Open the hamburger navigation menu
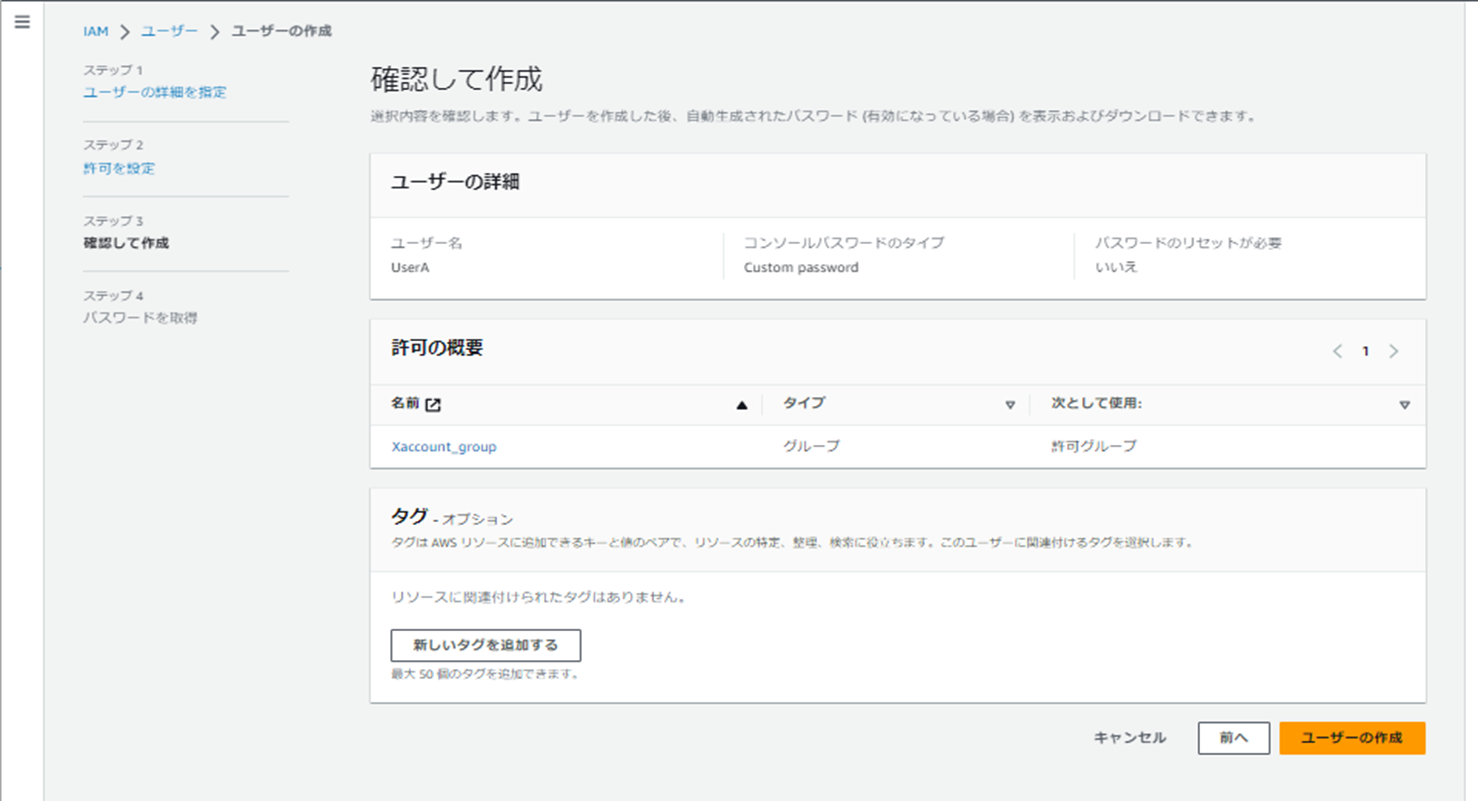1478x801 pixels. point(22,21)
